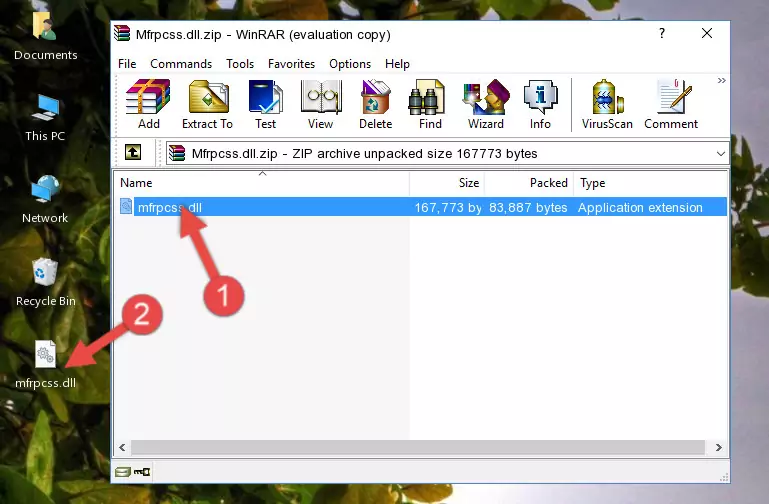Open the Help menu

point(397,64)
